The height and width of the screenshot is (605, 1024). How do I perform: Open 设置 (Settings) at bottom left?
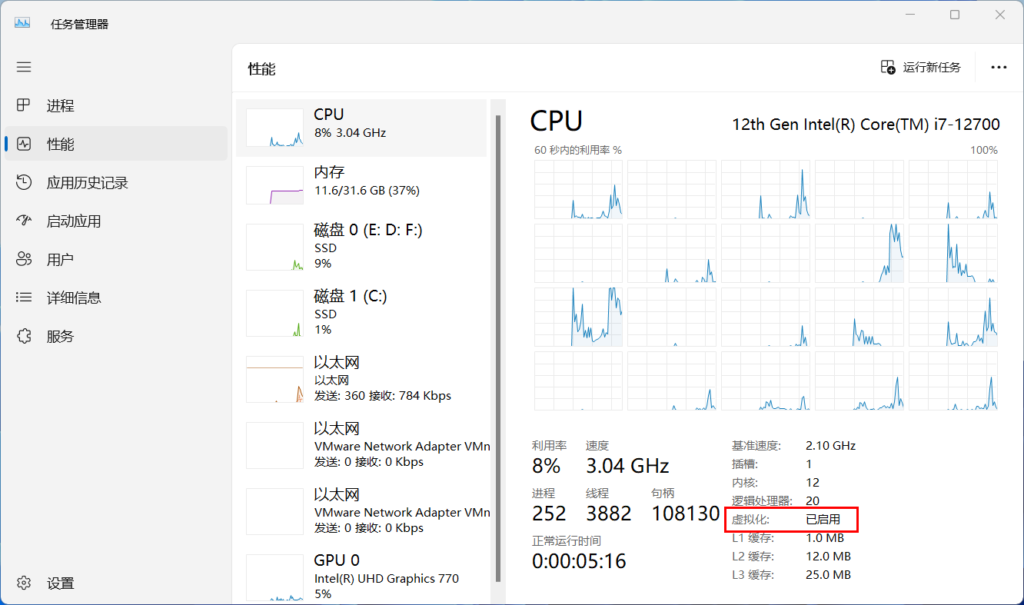pos(60,583)
